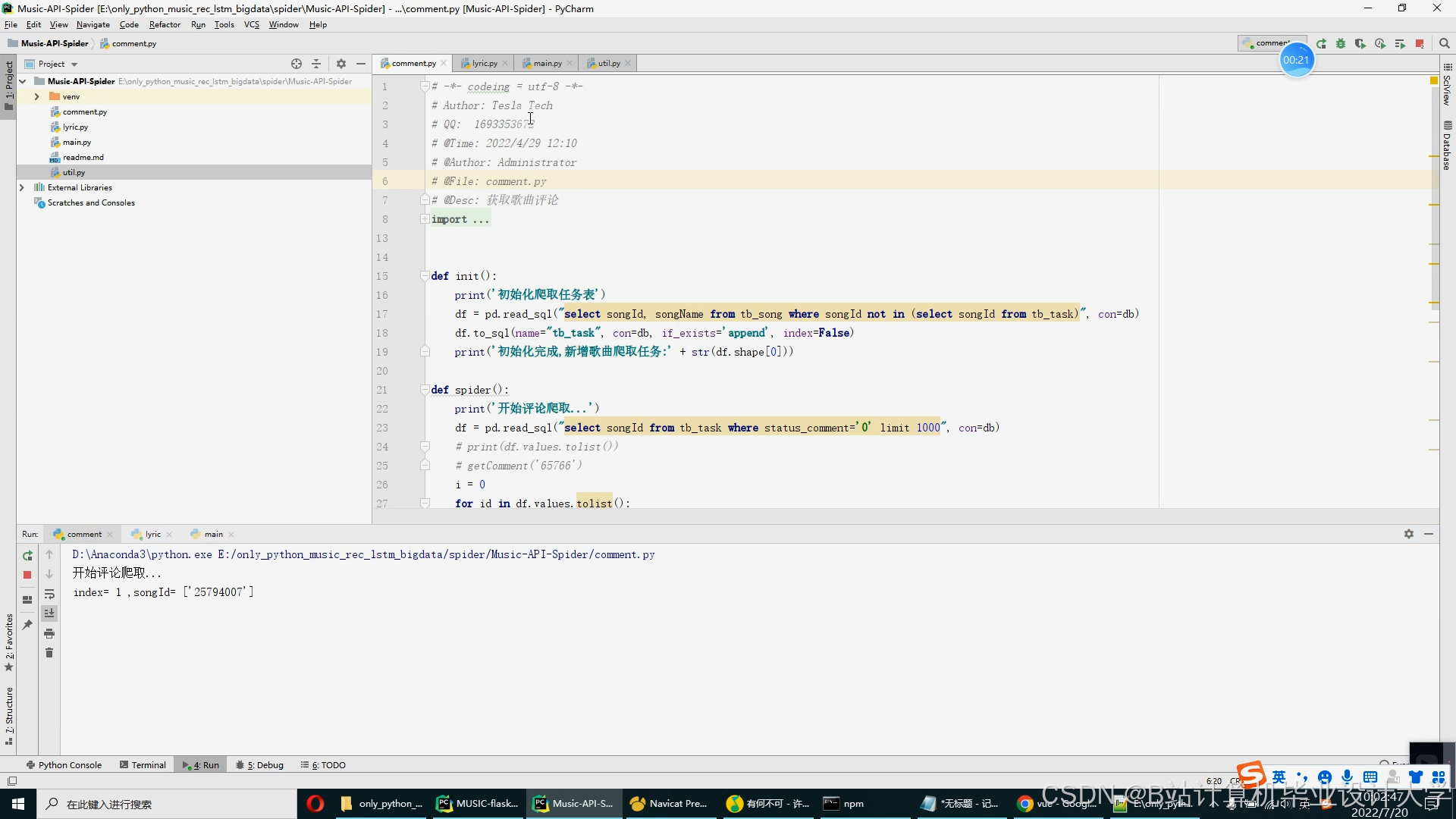Select util.py in the project tree
This screenshot has height=819, width=1456.
coord(74,172)
